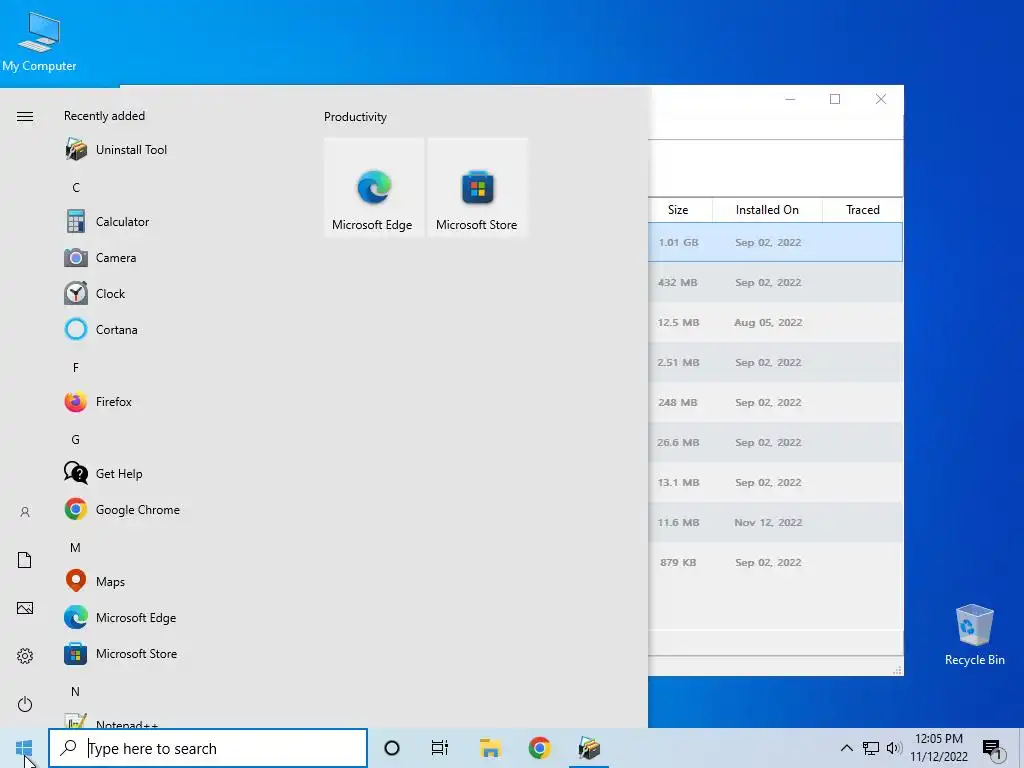Jump to letter F section header
The width and height of the screenshot is (1024, 768).
tap(76, 368)
